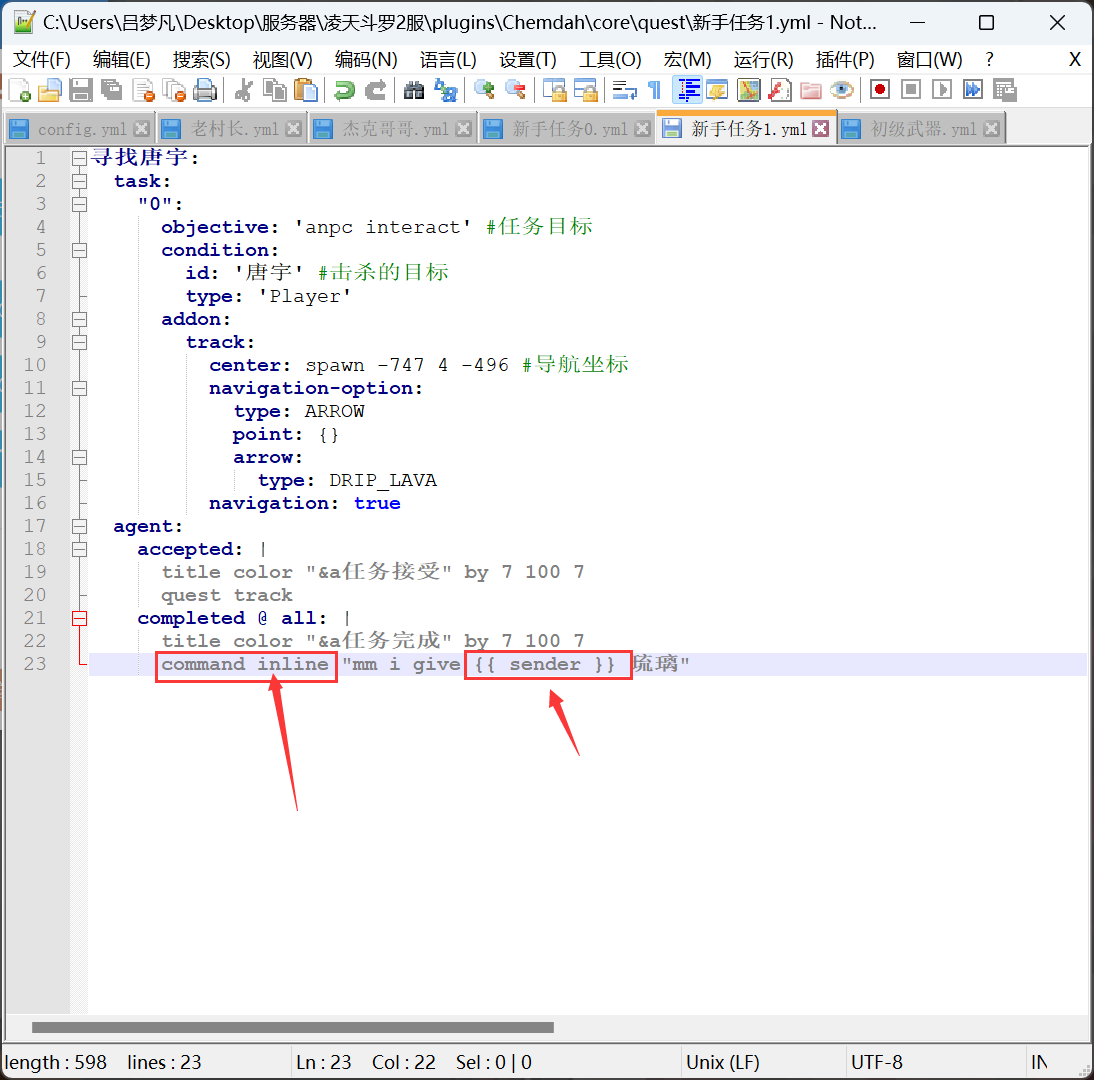Click the Zoom in toolbar icon
The height and width of the screenshot is (1080, 1094).
[484, 90]
